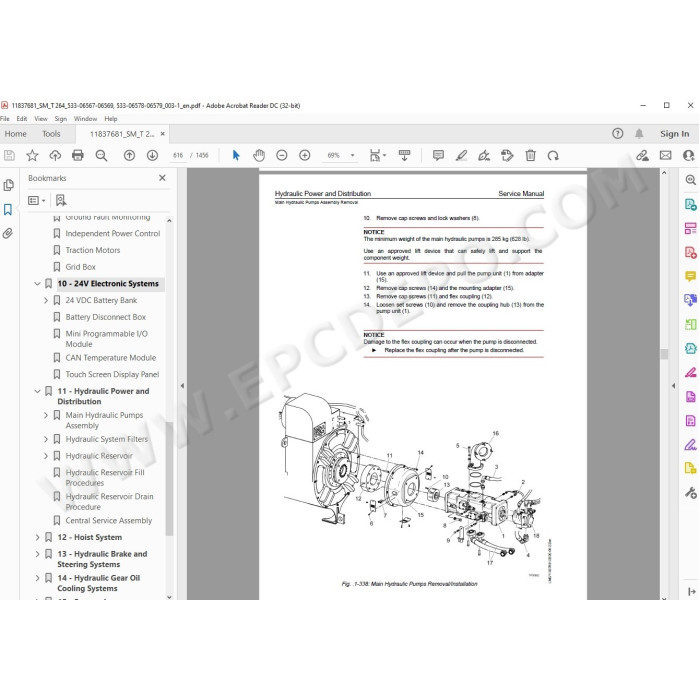The height and width of the screenshot is (700, 700).
Task: Click the Delete trash icon
Action: pos(530,155)
